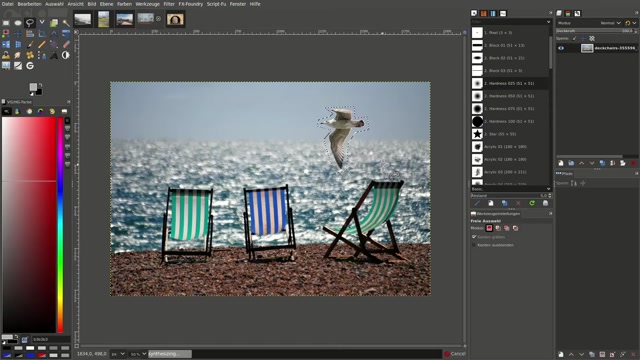The image size is (640, 360).
Task: Switch to the black-and-white image thumbnail tab
Action: 83,19
